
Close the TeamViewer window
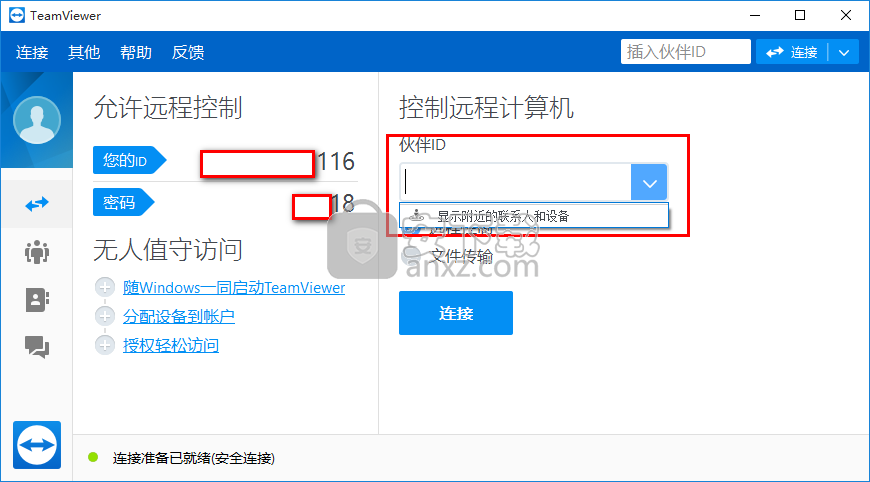coord(846,16)
